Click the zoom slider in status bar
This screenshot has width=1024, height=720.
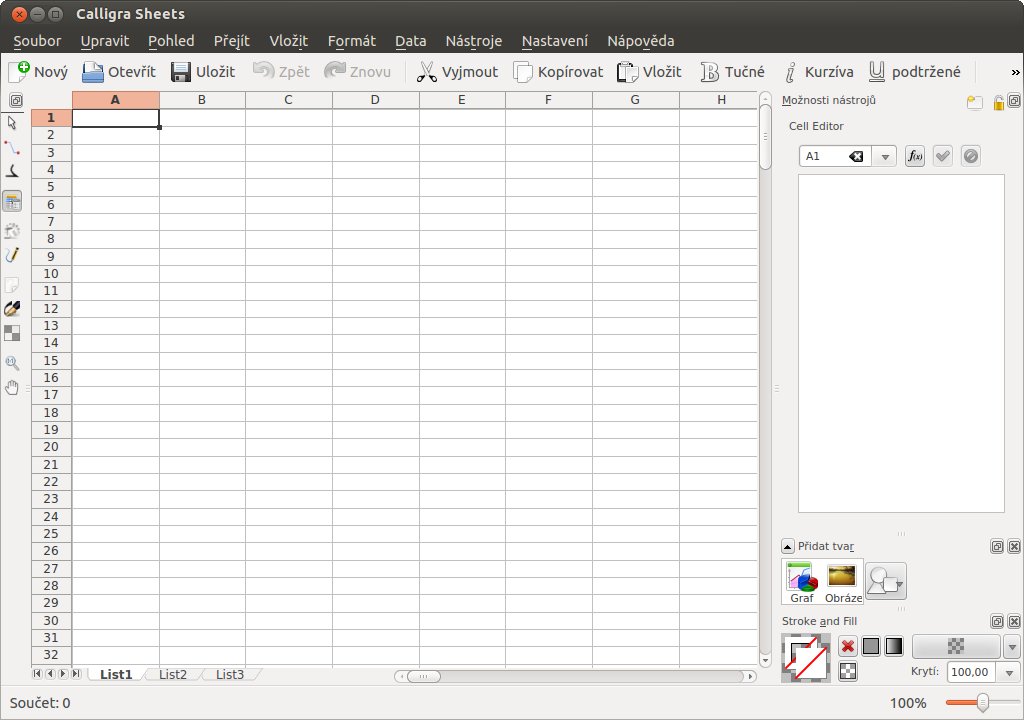[x=983, y=702]
